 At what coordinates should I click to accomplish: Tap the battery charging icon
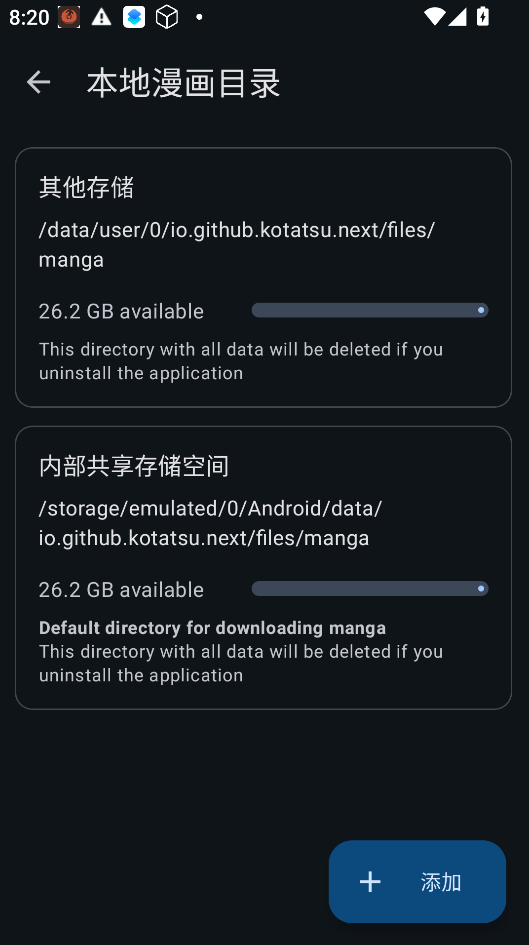483,16
